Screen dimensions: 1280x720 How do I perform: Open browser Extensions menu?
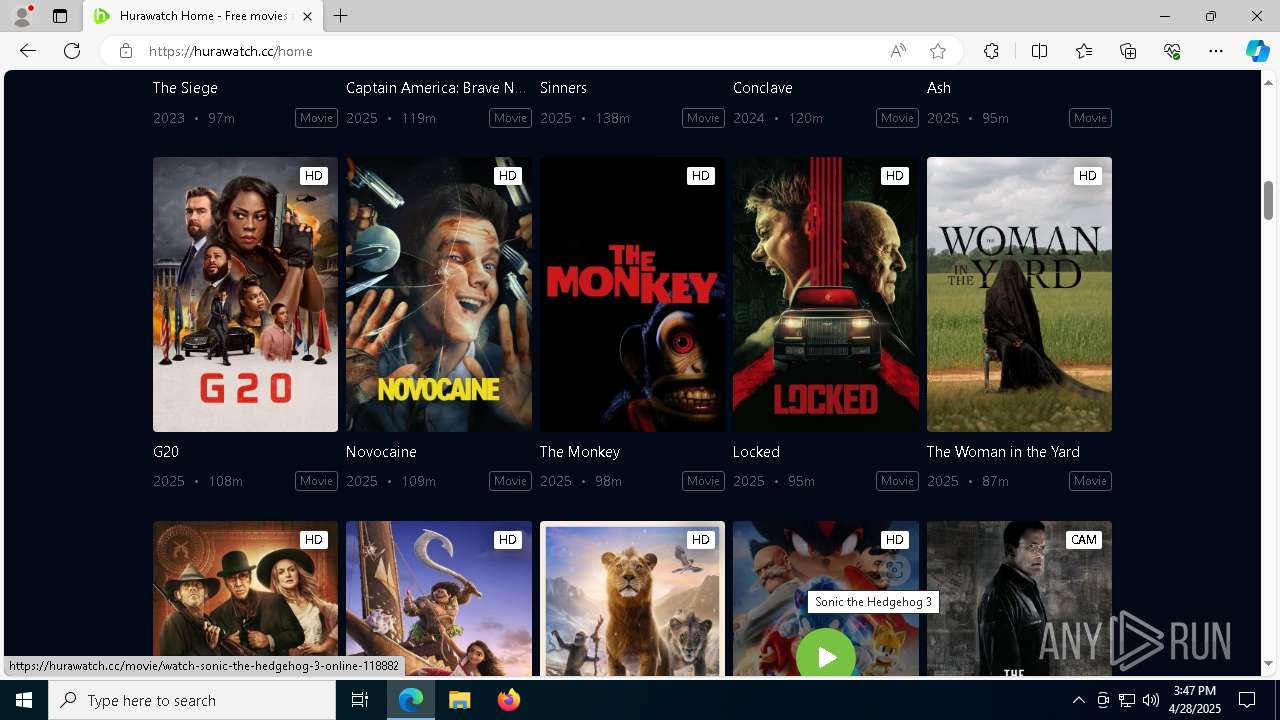[991, 51]
